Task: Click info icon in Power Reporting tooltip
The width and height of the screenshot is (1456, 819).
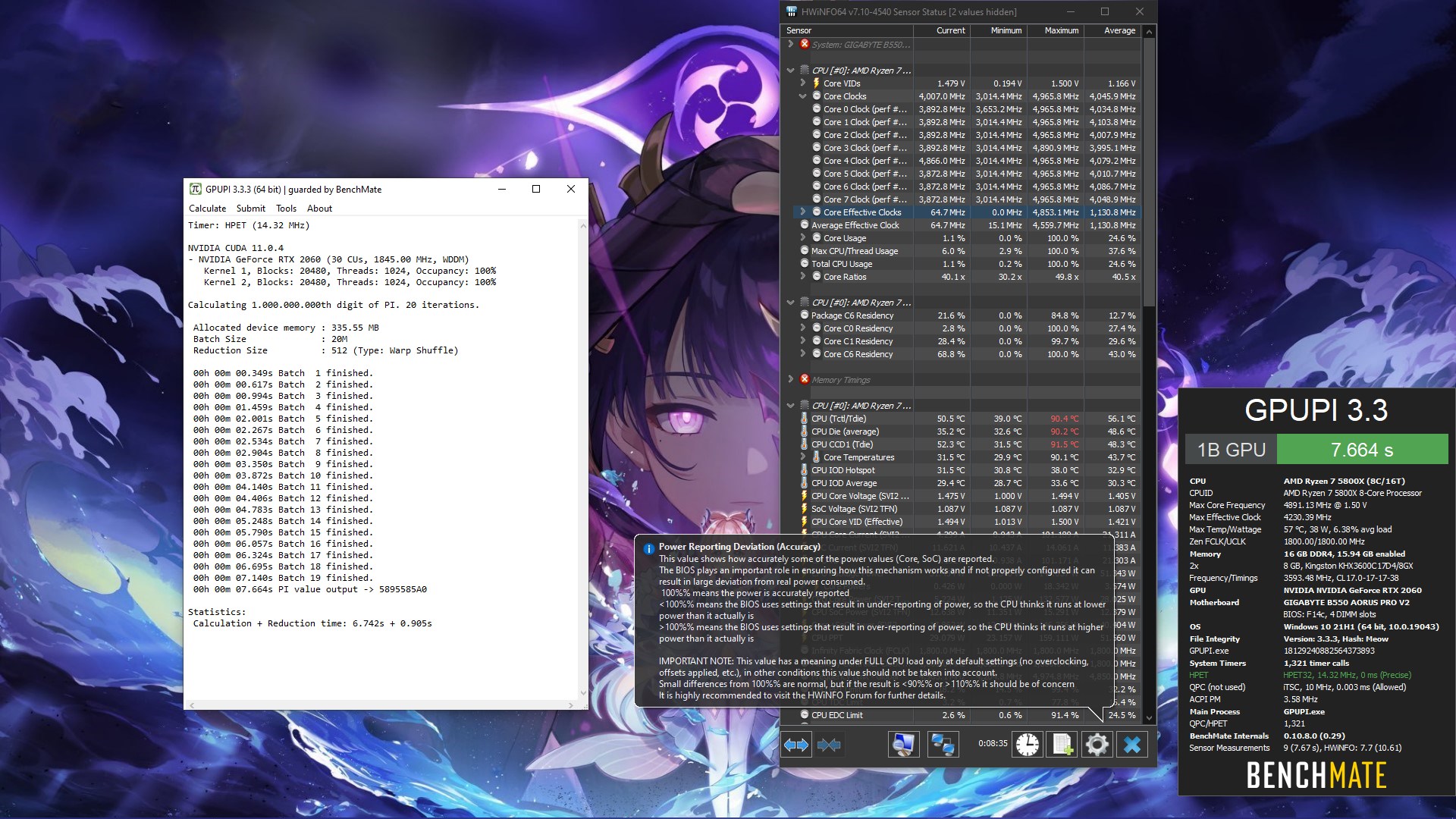Action: (x=648, y=548)
